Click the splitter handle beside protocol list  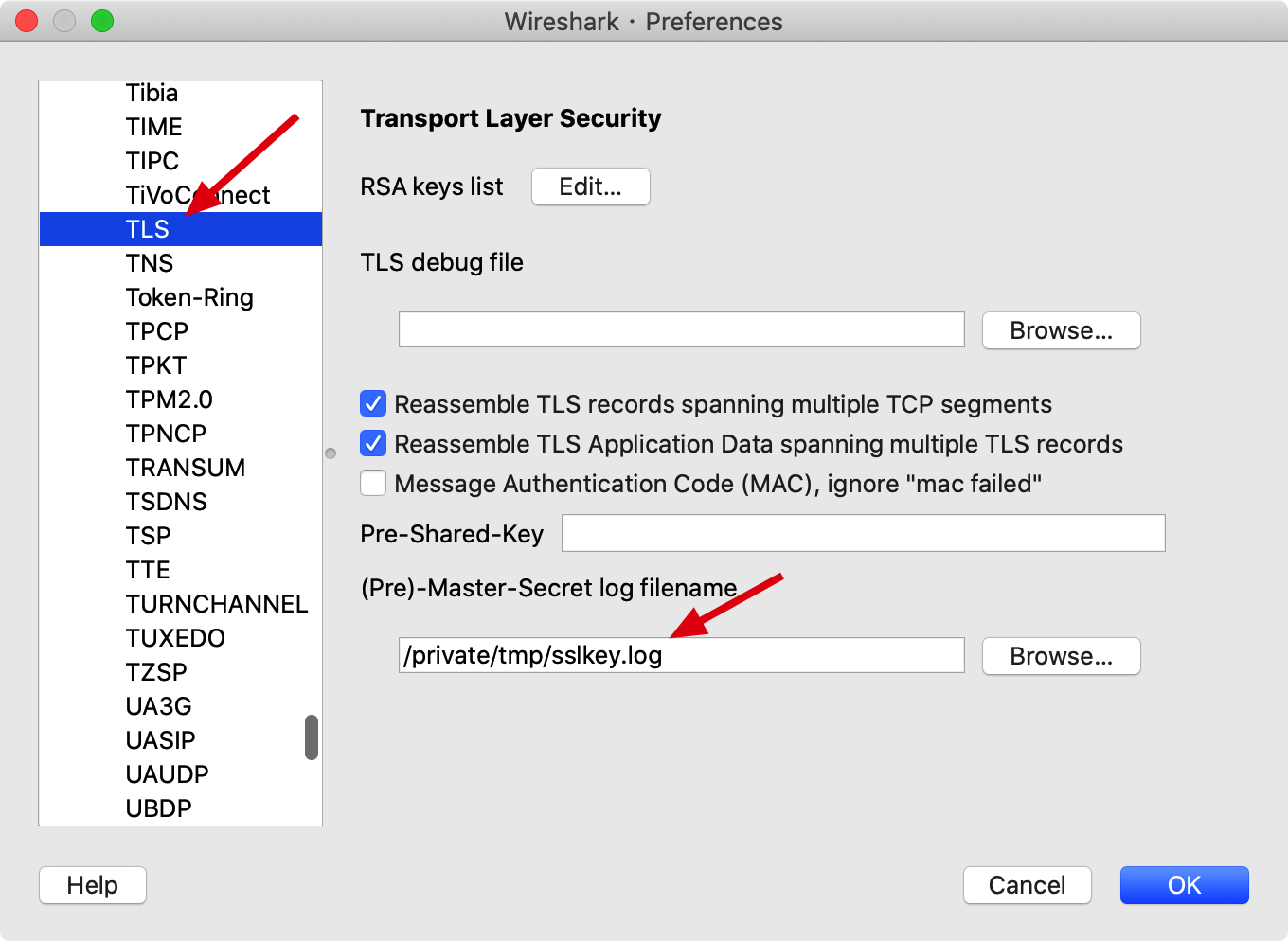331,453
